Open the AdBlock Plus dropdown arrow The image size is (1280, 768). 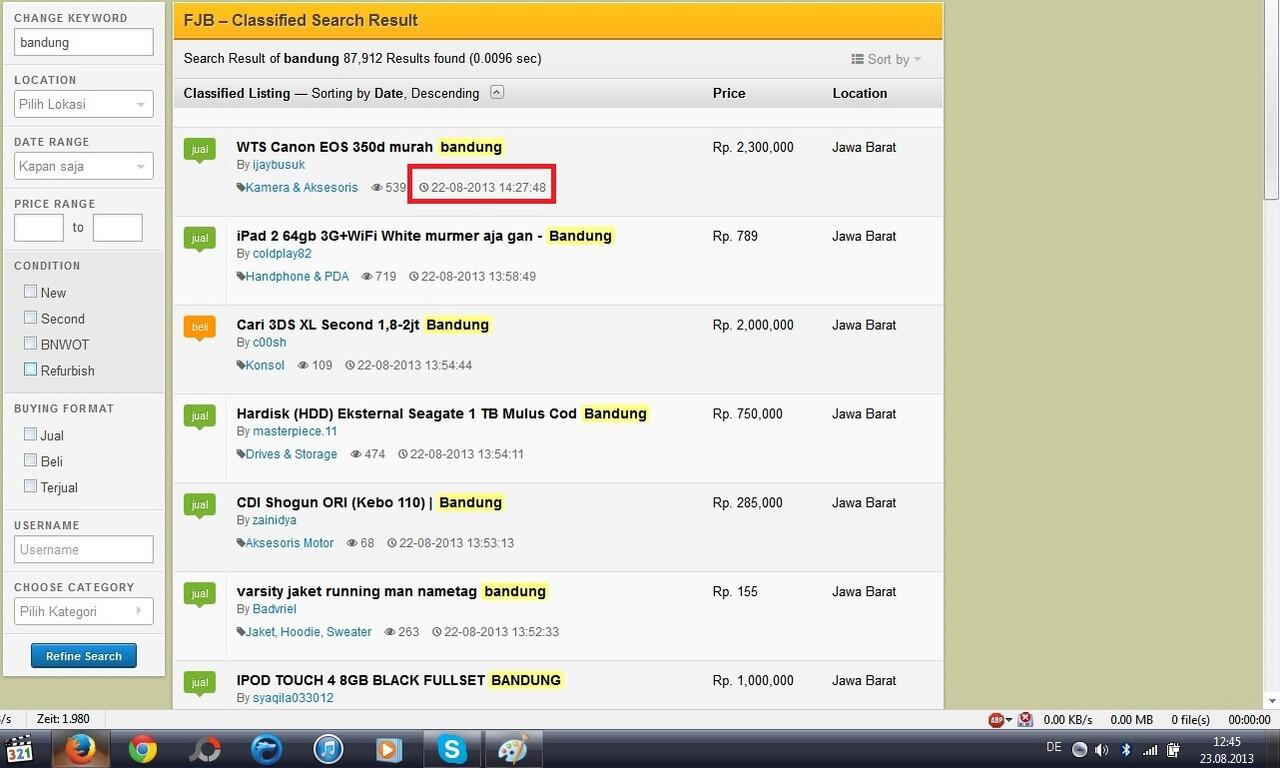1009,720
